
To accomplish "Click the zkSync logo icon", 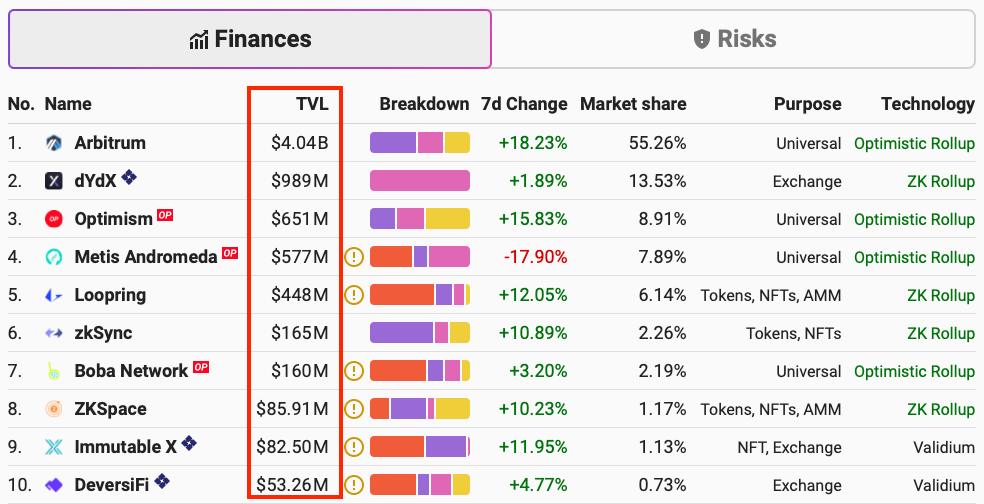I will tap(54, 333).
